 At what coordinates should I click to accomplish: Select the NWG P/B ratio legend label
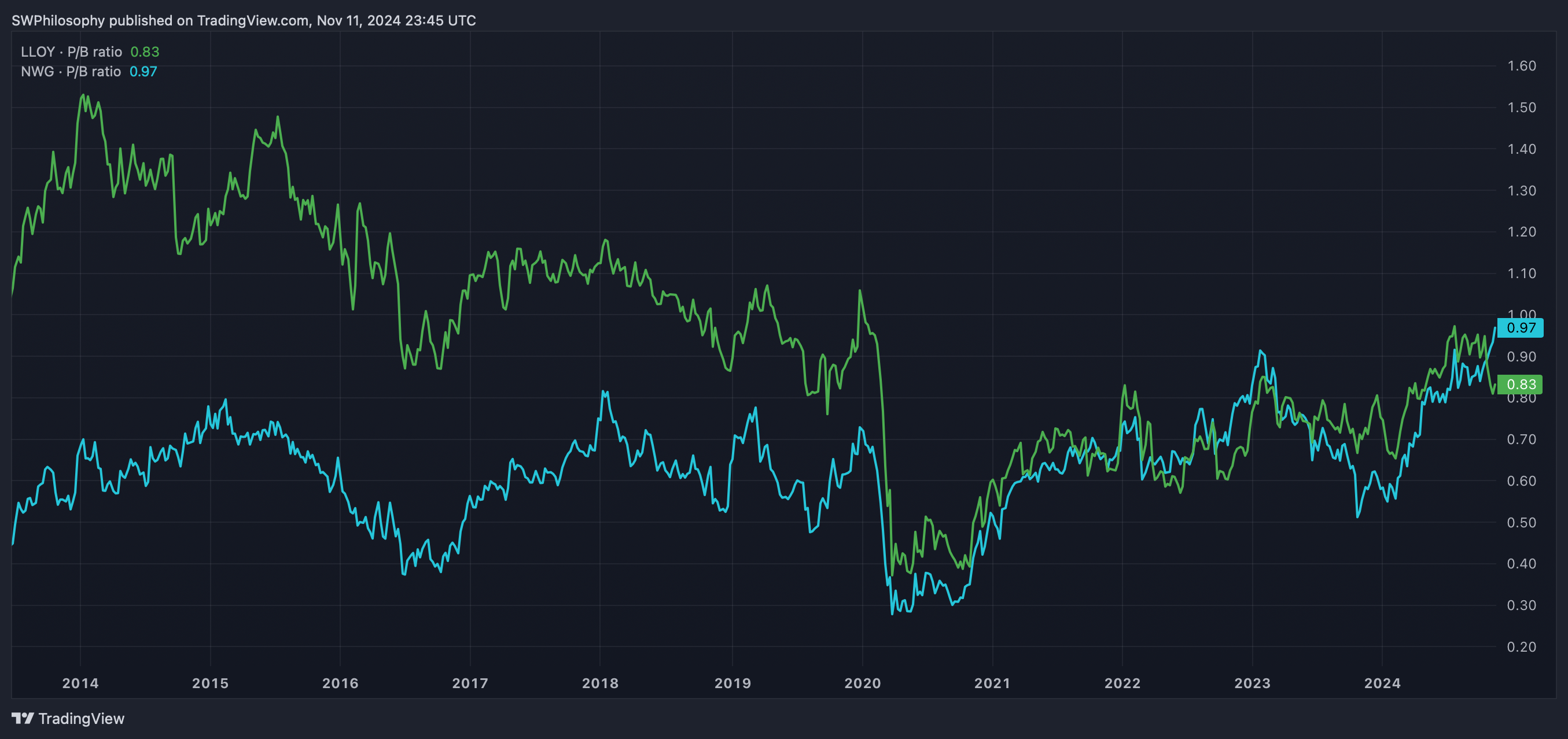click(71, 71)
